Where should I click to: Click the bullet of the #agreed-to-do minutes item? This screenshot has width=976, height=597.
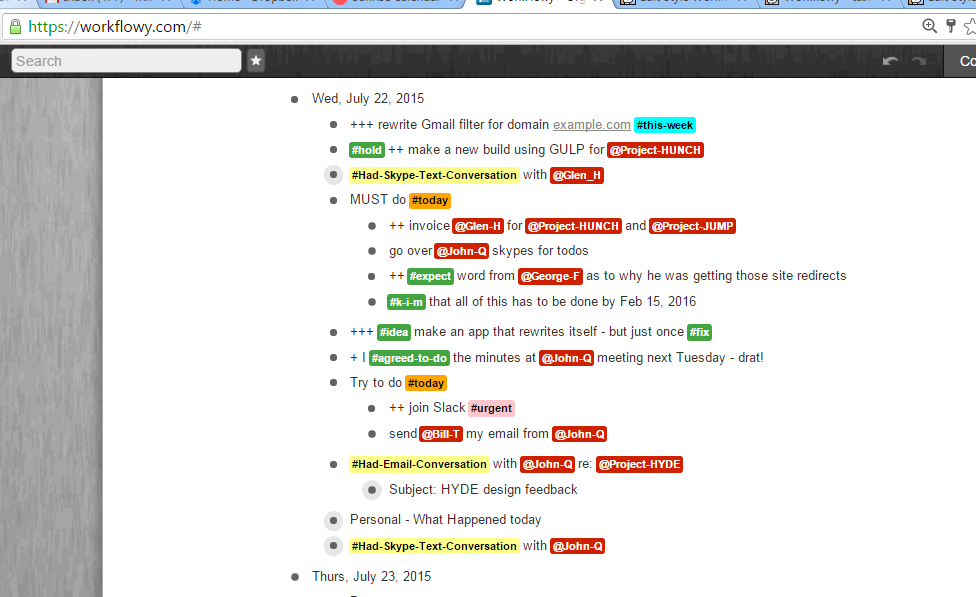coord(334,357)
